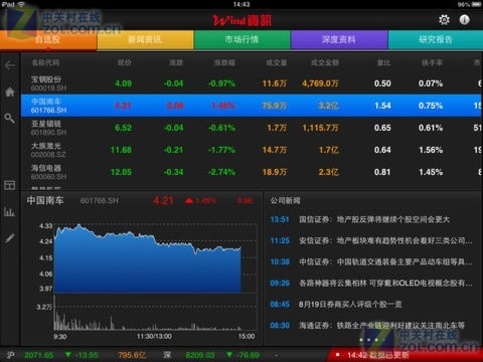Tap the status bar clock 14:43
The image size is (483, 362).
click(241, 4)
